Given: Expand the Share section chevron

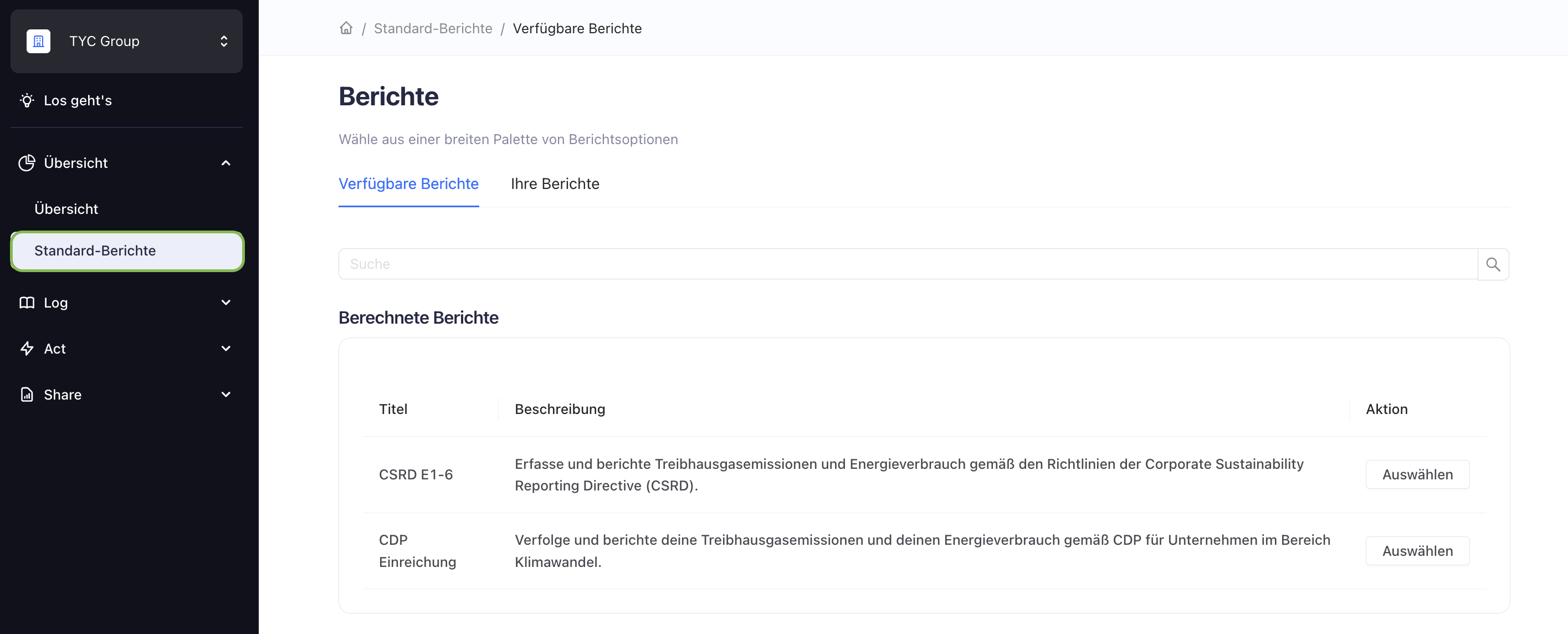Looking at the screenshot, I should (x=226, y=395).
